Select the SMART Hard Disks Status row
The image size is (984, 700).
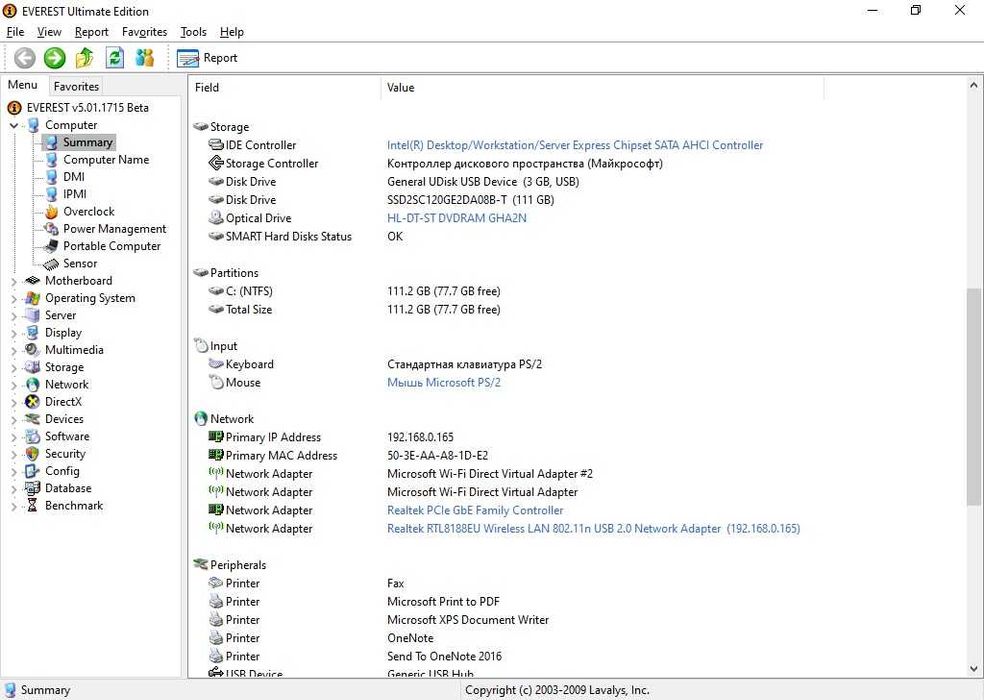pos(577,236)
